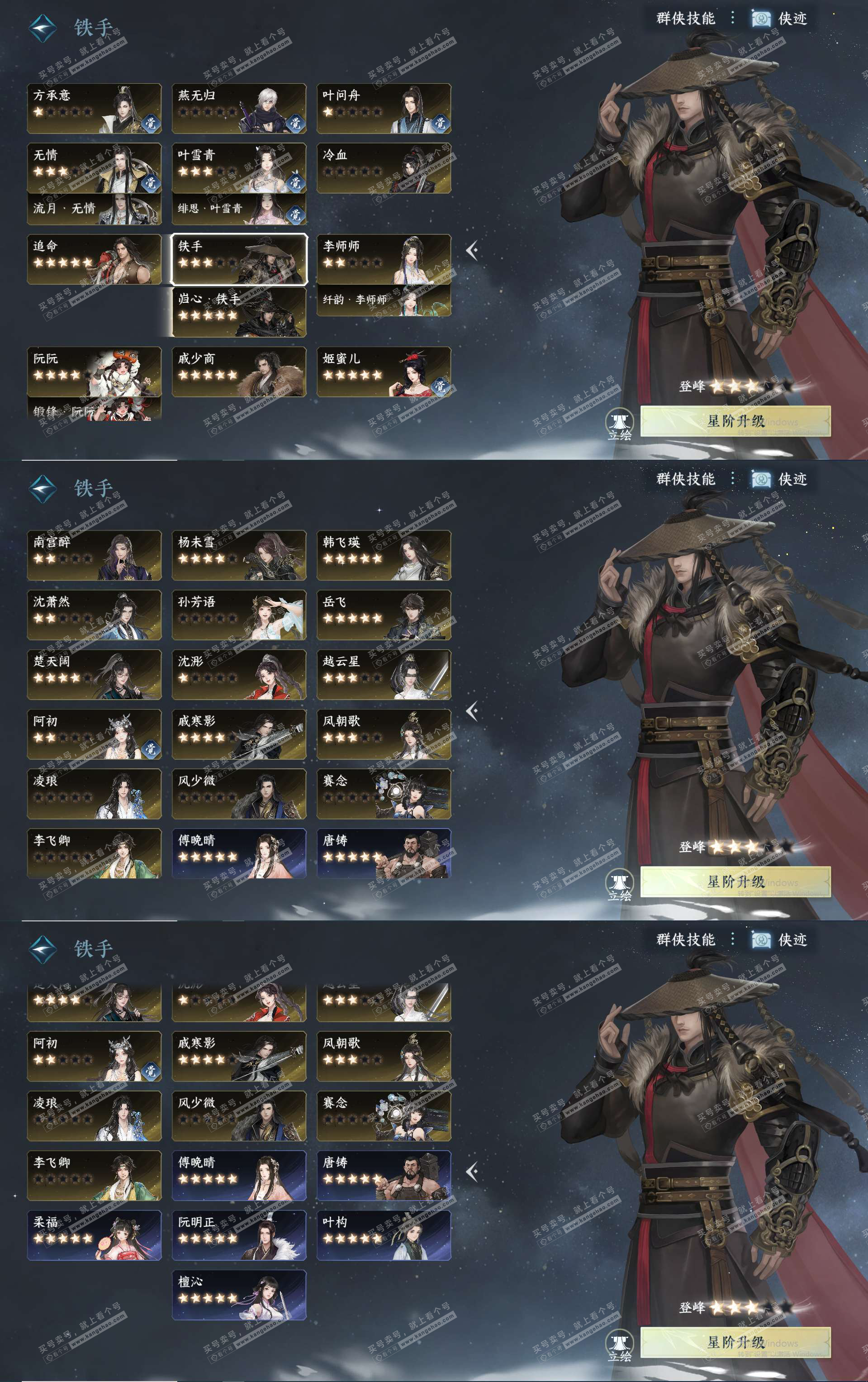Pick the 南宫醉 hero card
This screenshot has height=1382, width=868.
pyautogui.click(x=94, y=555)
